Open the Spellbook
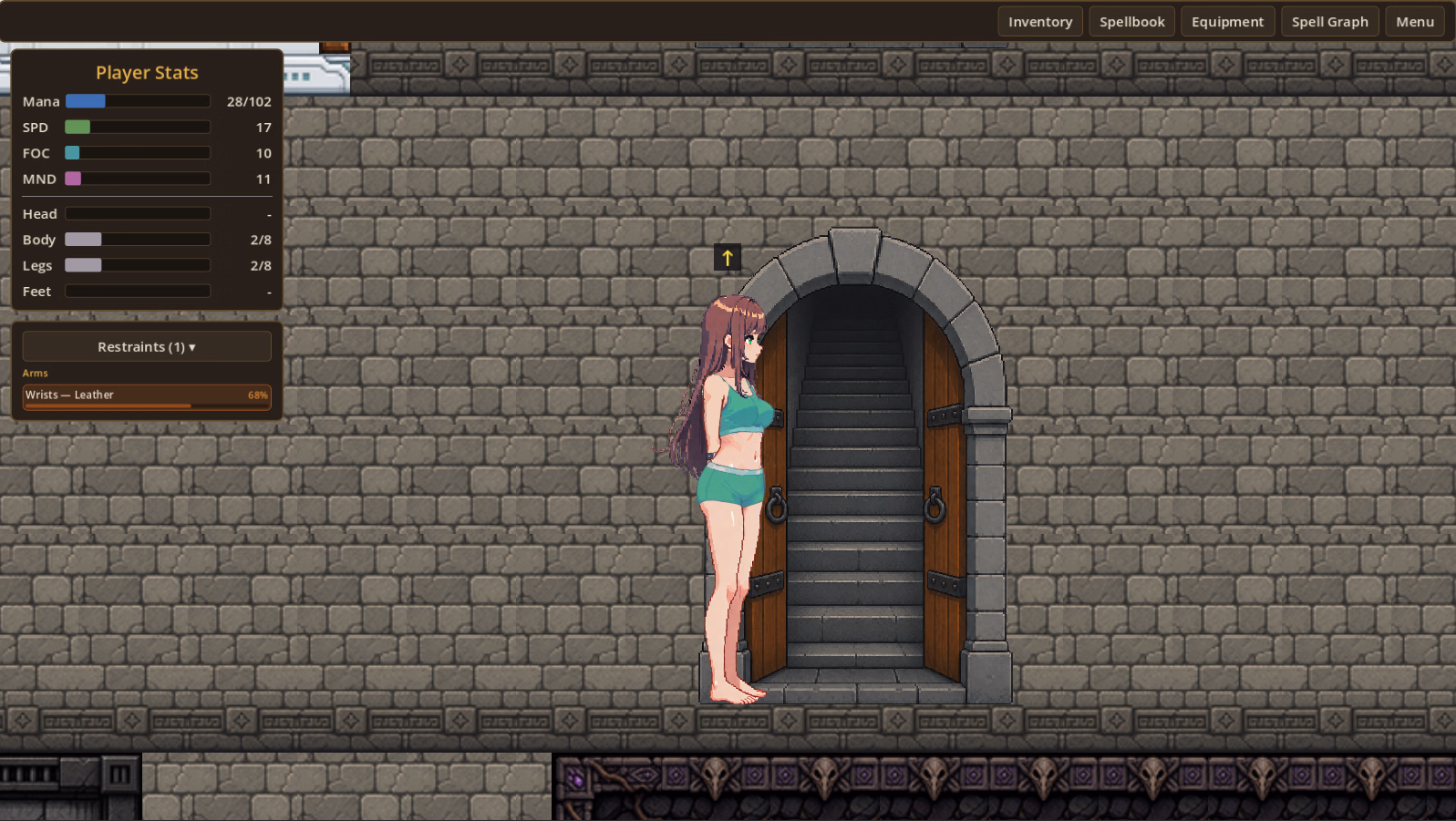The image size is (1456, 821). (x=1131, y=22)
